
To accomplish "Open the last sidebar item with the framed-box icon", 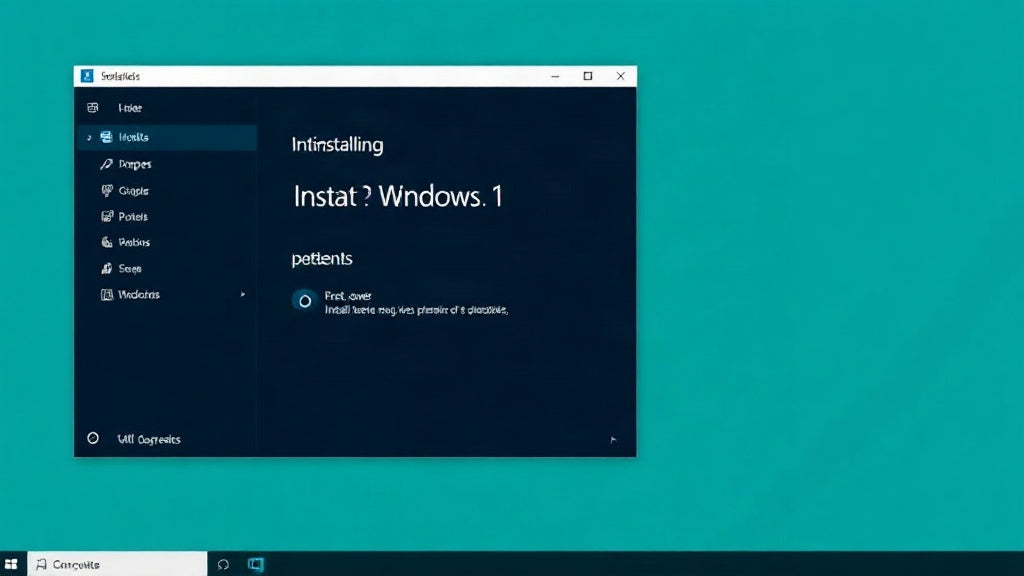I will click(x=130, y=295).
